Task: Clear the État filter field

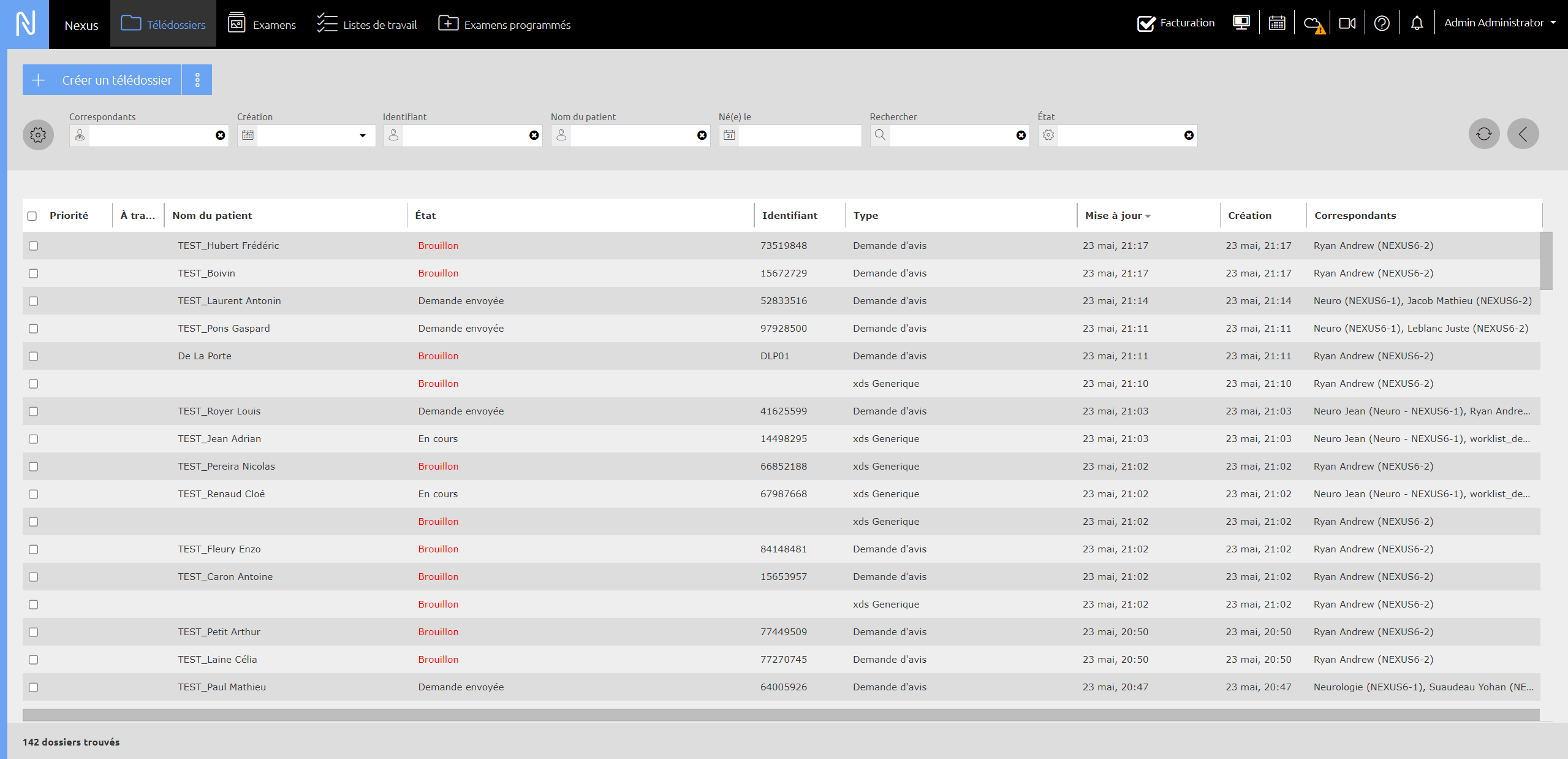Action: click(x=1189, y=135)
